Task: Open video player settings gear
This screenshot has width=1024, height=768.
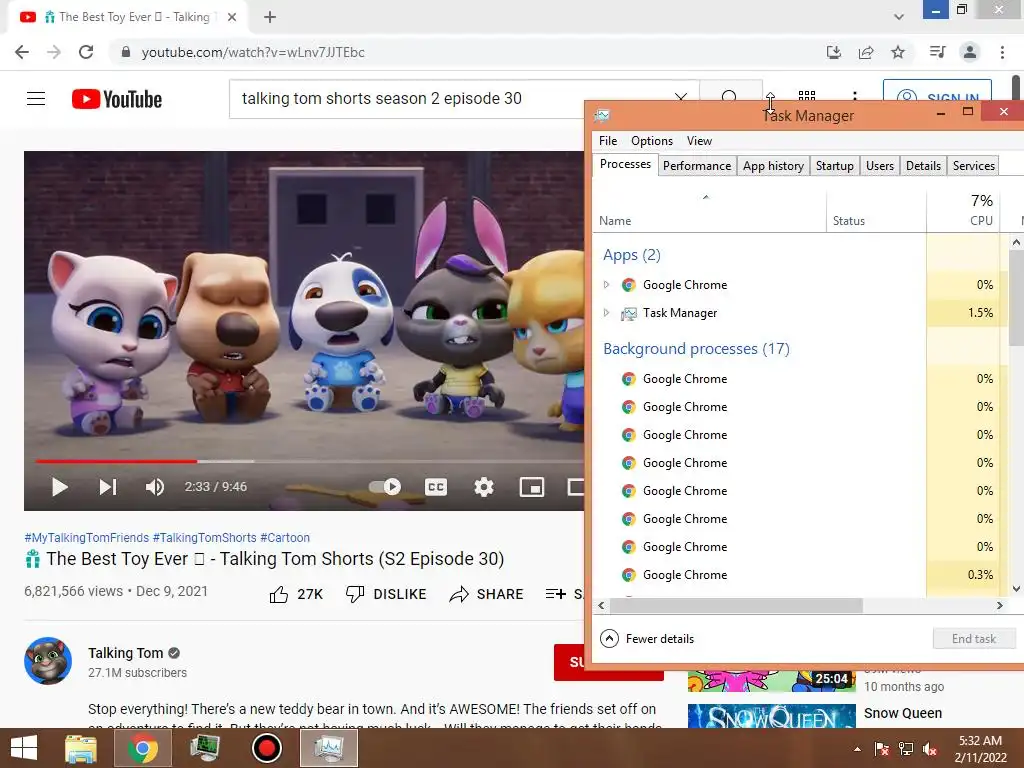Action: pos(484,487)
